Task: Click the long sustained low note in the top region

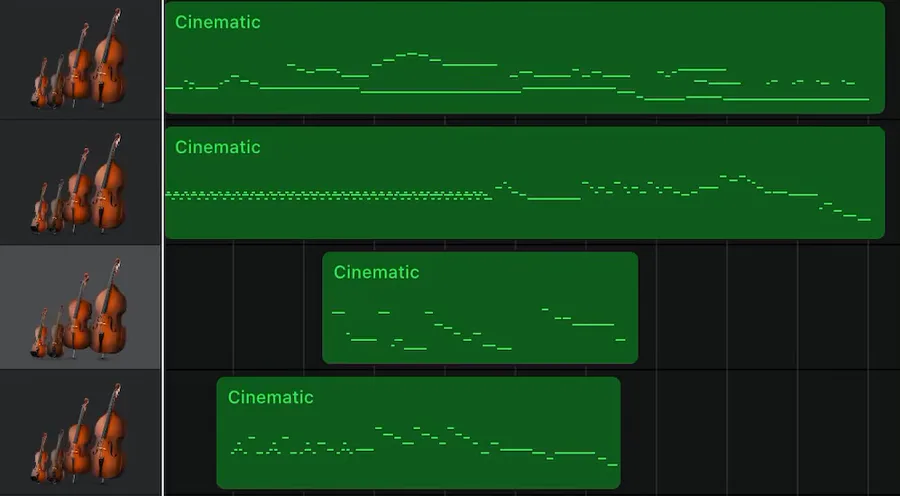Action: [x=440, y=92]
